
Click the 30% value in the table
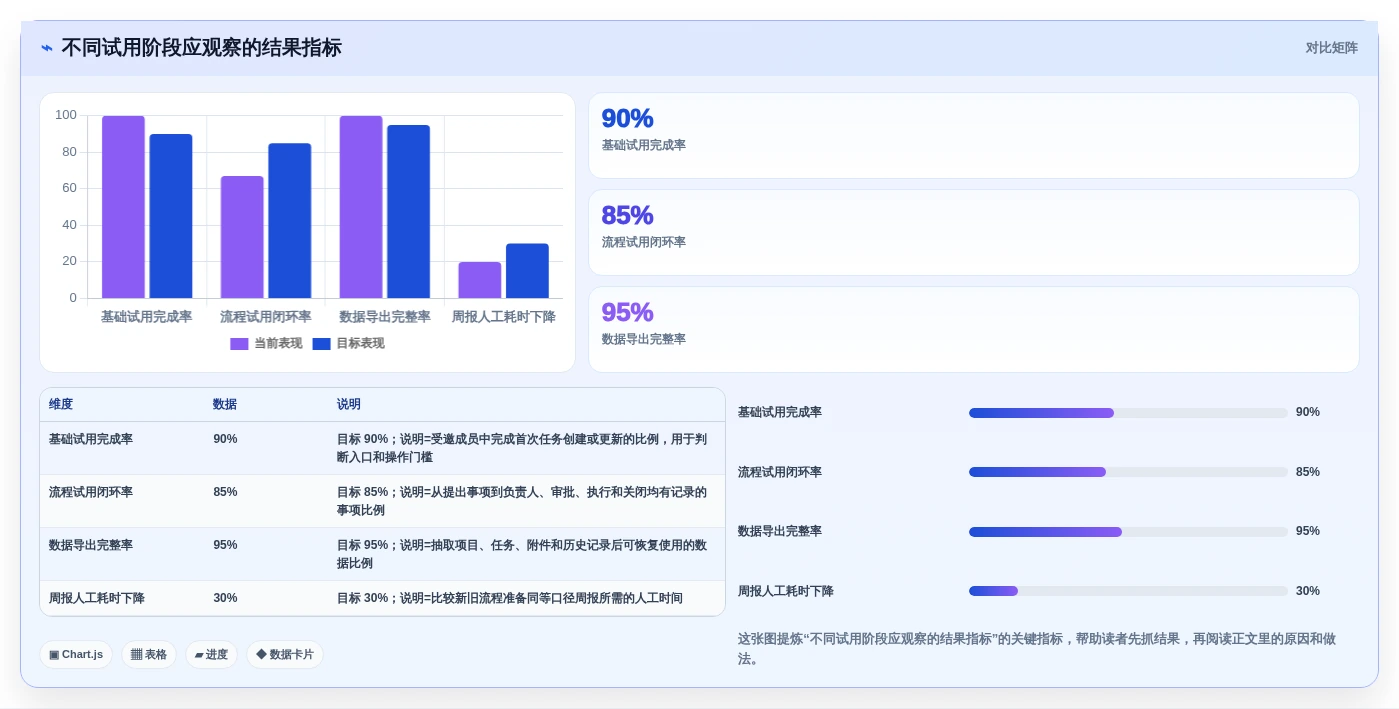coord(225,598)
